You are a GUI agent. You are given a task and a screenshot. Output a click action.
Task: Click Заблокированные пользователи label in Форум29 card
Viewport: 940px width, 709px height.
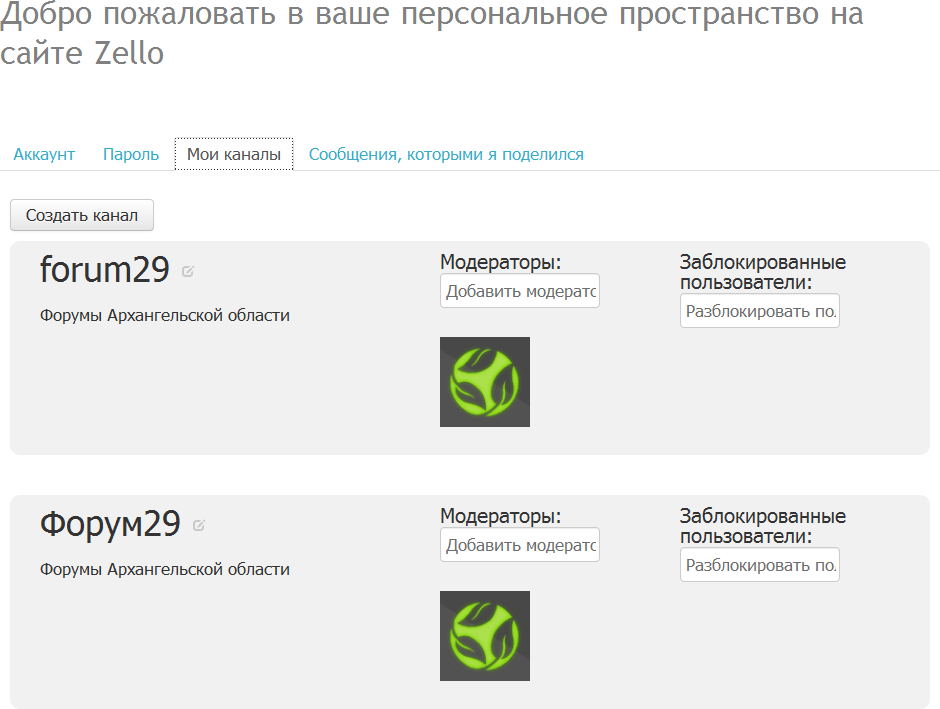coord(763,526)
